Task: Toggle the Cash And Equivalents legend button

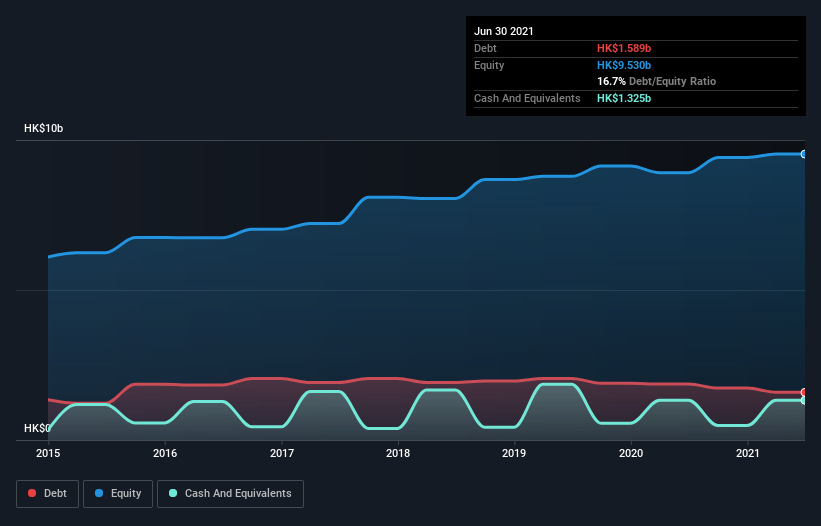Action: 230,494
